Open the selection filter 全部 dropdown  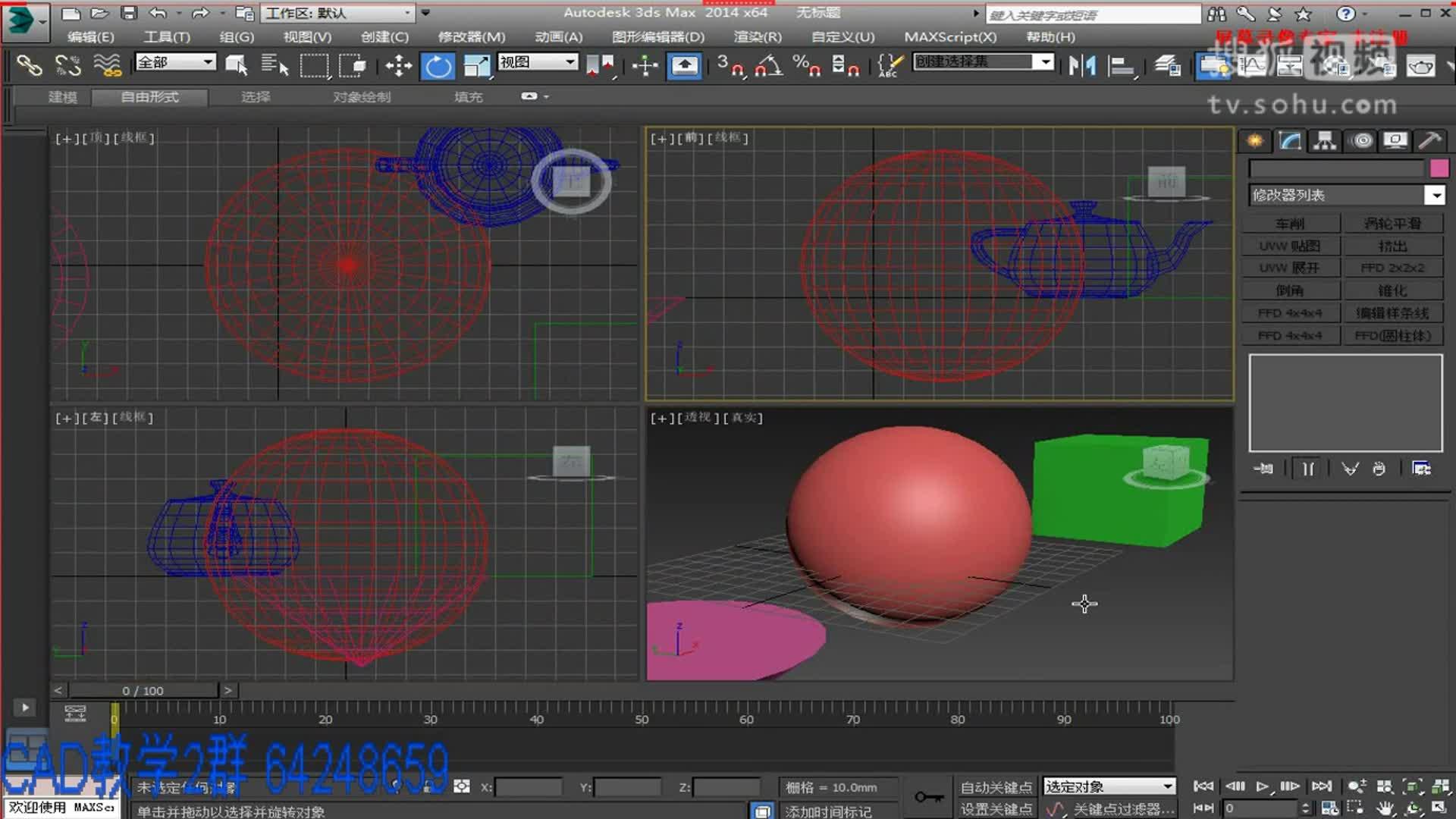[208, 62]
